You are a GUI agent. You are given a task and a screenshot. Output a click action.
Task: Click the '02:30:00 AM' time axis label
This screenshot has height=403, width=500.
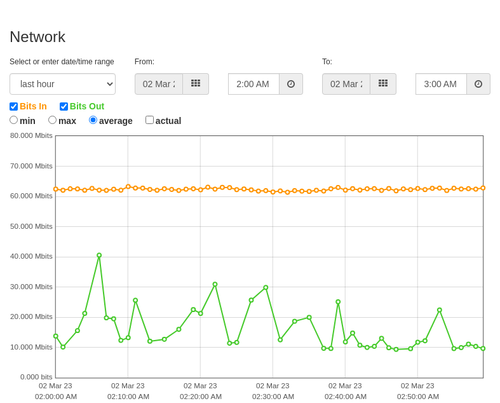click(273, 397)
